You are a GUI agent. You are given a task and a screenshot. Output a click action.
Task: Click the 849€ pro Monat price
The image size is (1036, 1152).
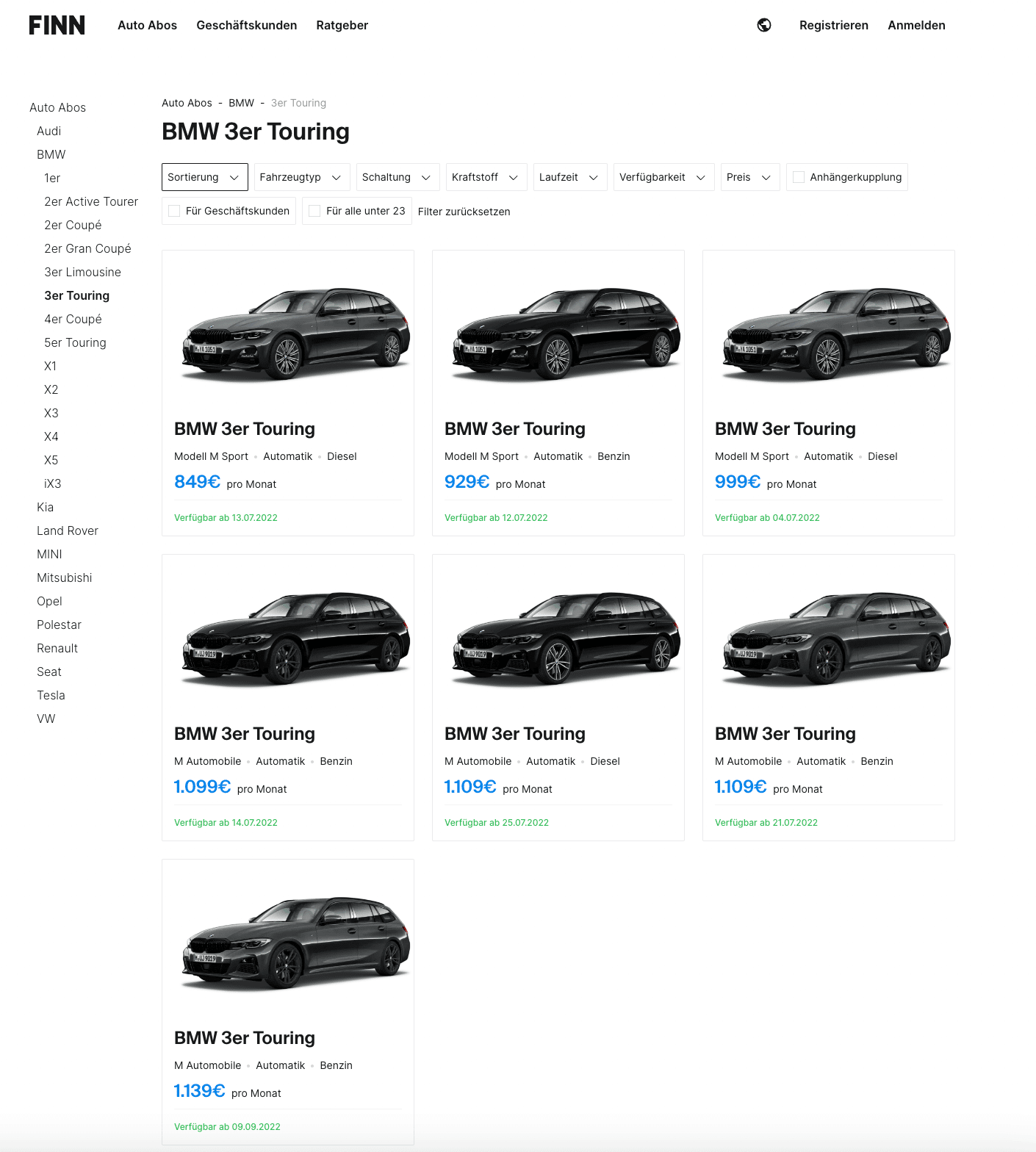pos(225,483)
